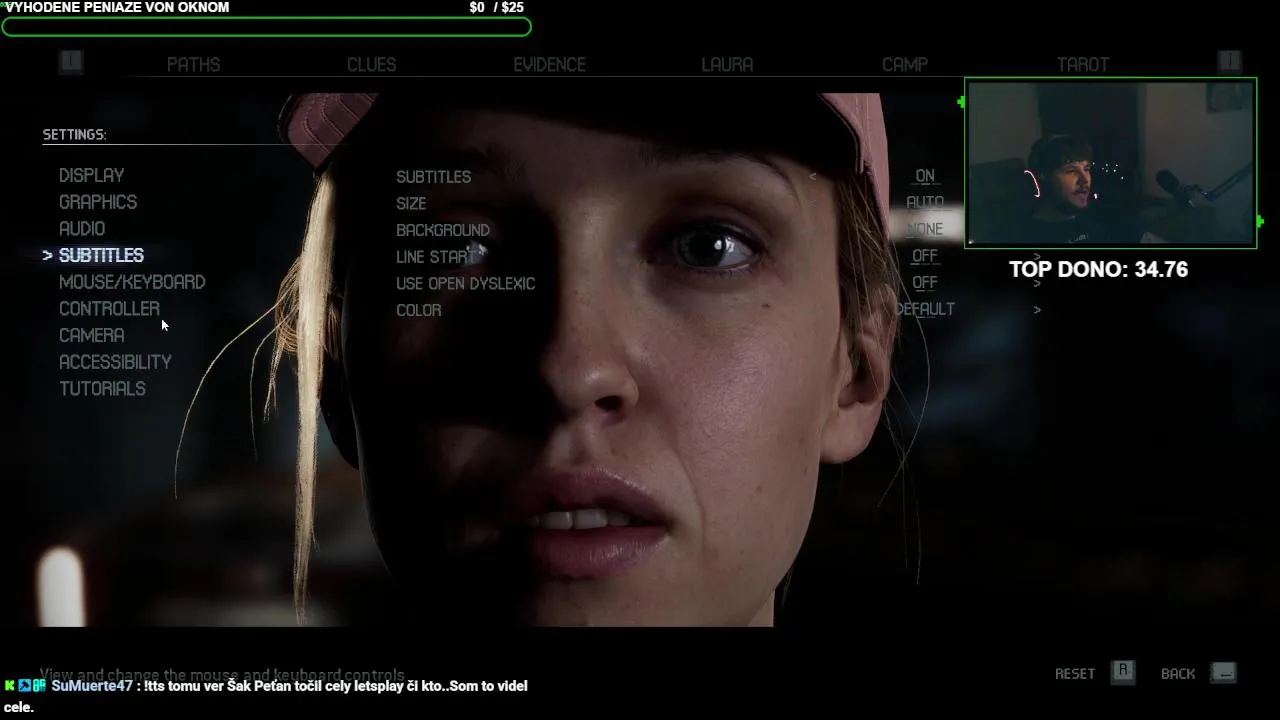Open Mouse/Keyboard settings
Image resolution: width=1280 pixels, height=720 pixels.
132,282
